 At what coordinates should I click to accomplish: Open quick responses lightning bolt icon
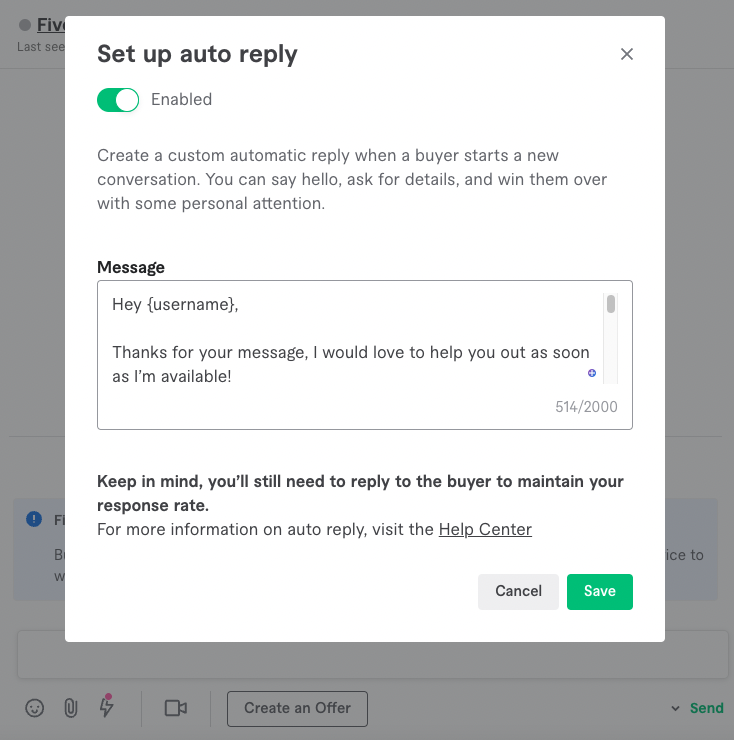point(107,706)
